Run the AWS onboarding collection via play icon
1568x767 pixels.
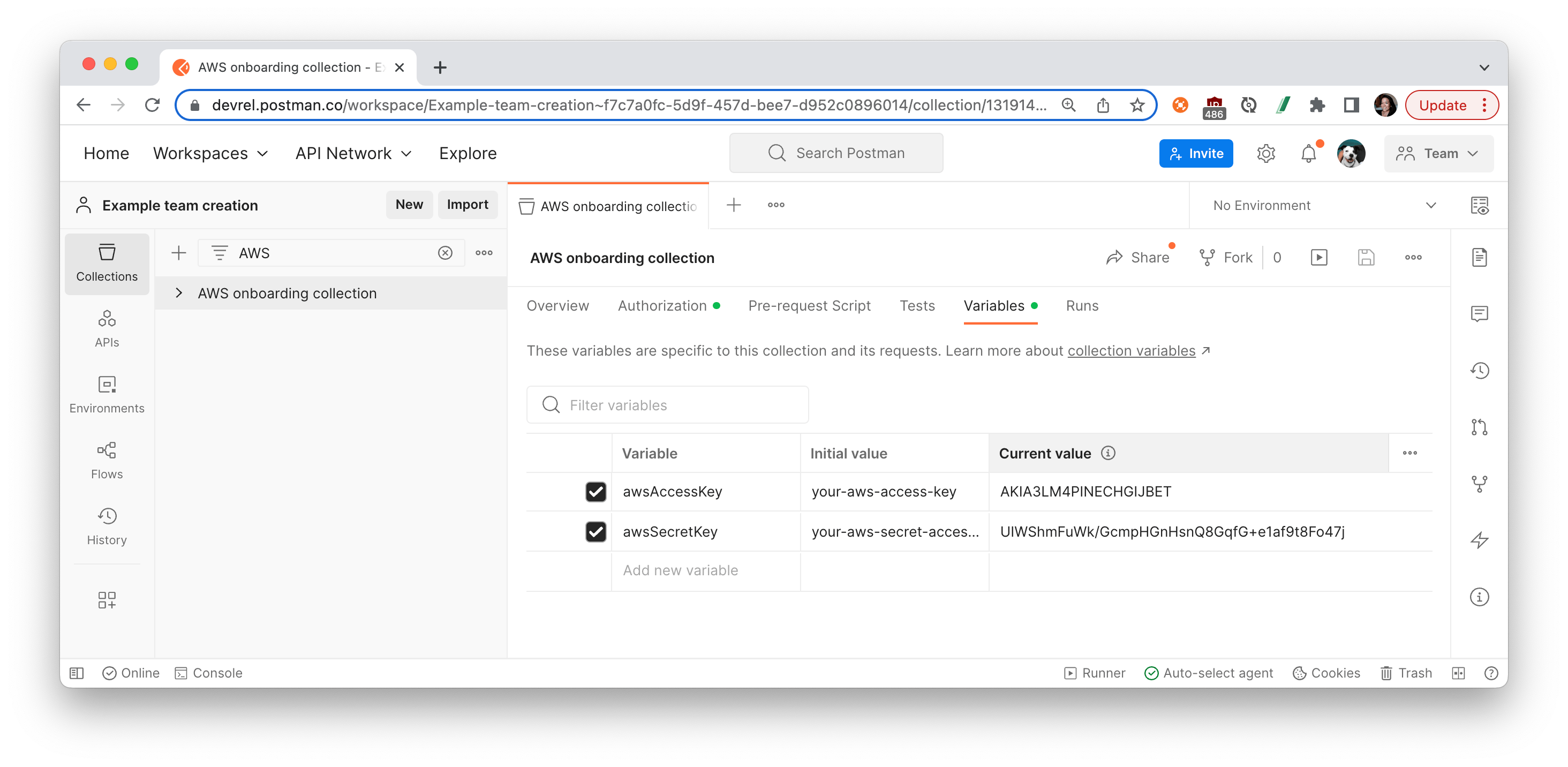(1319, 257)
